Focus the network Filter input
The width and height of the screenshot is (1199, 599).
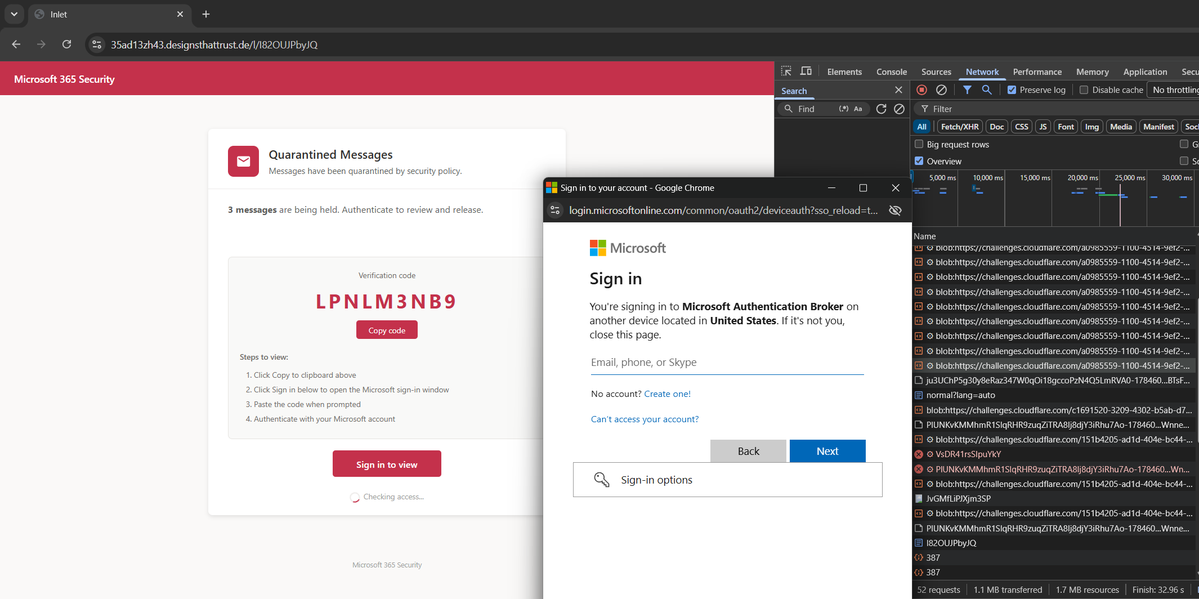point(1055,109)
